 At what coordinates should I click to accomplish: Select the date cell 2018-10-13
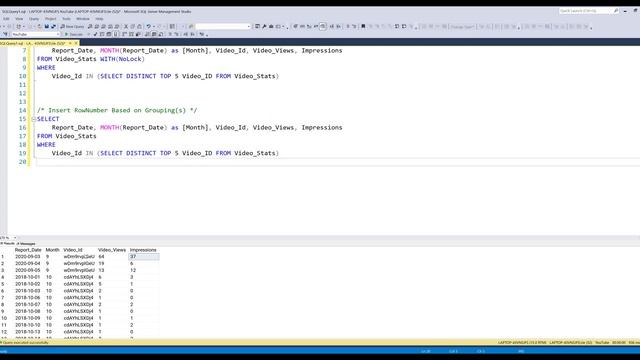click(28, 332)
